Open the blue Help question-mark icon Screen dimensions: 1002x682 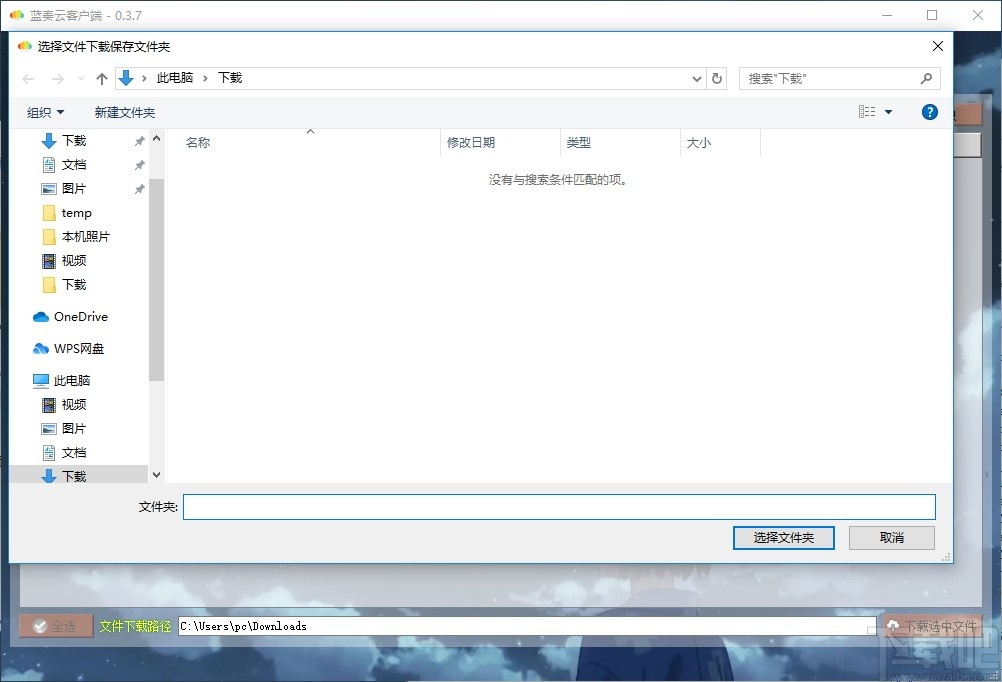(x=929, y=112)
